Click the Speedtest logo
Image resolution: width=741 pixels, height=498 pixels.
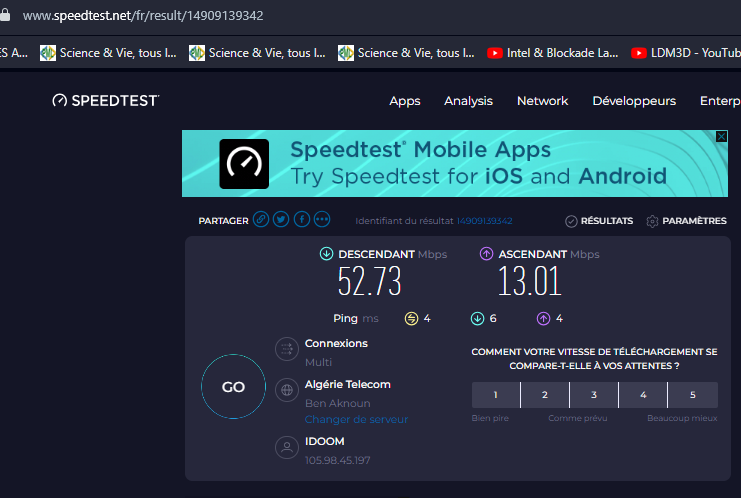click(105, 100)
